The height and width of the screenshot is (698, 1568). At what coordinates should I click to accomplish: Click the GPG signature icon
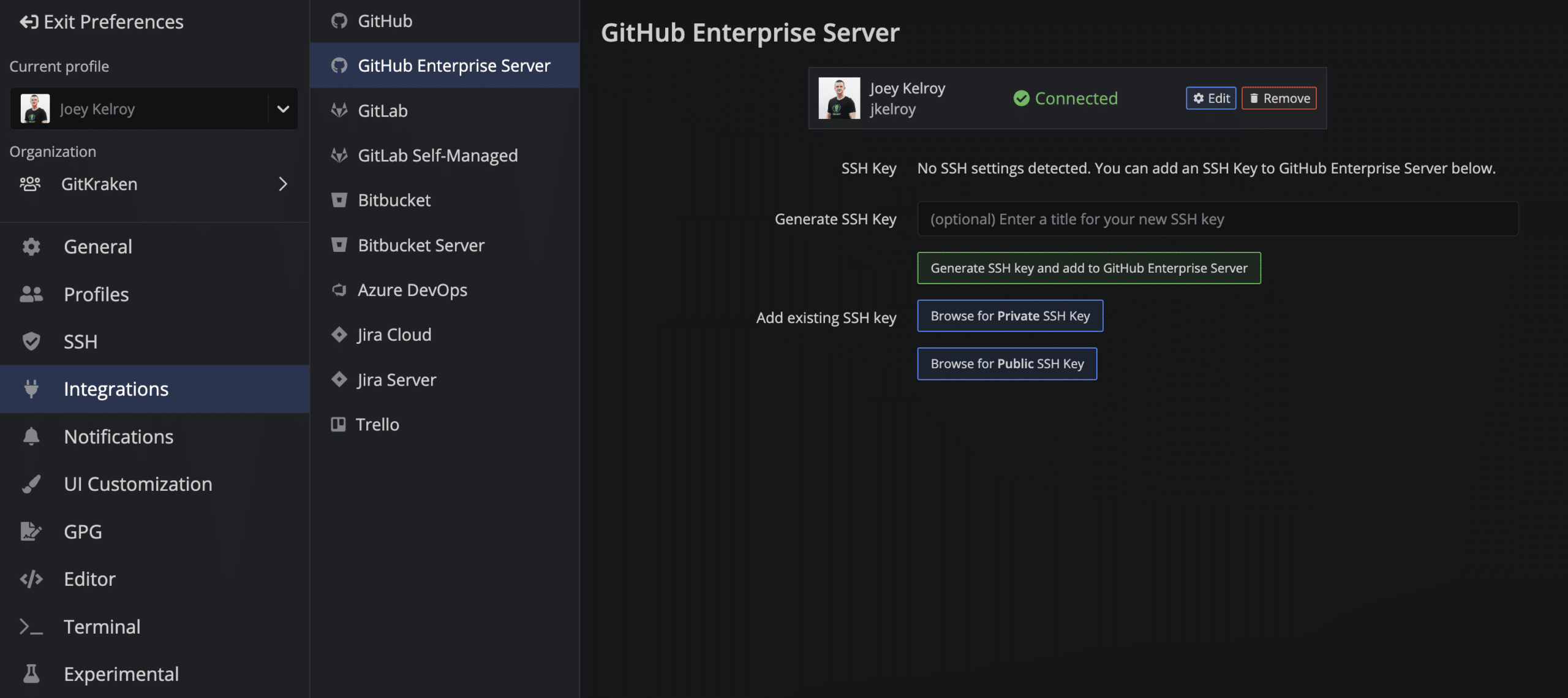click(x=31, y=531)
